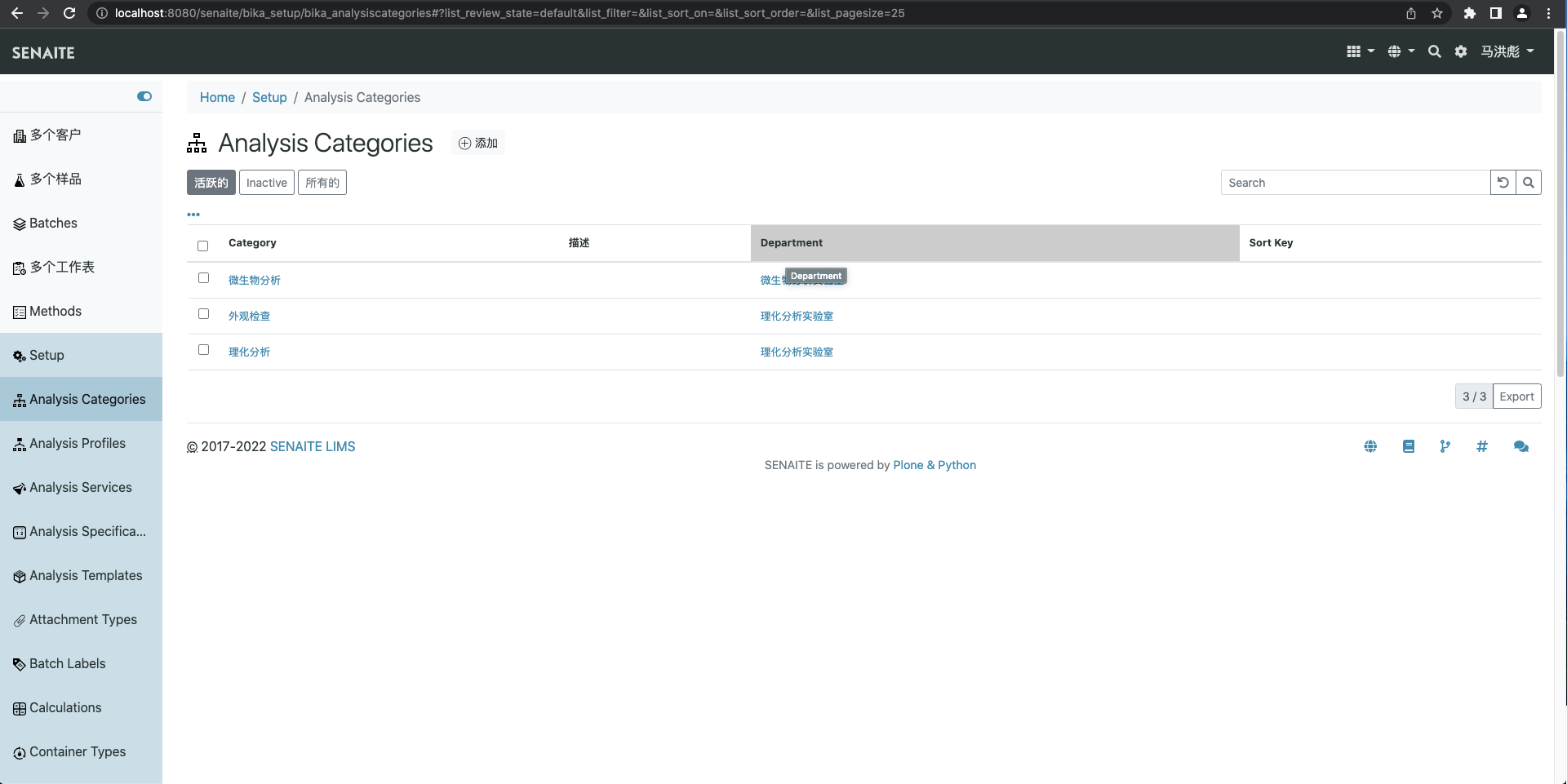Check the 理化分析 row checkbox
Image resolution: width=1567 pixels, height=784 pixels.
click(x=204, y=350)
